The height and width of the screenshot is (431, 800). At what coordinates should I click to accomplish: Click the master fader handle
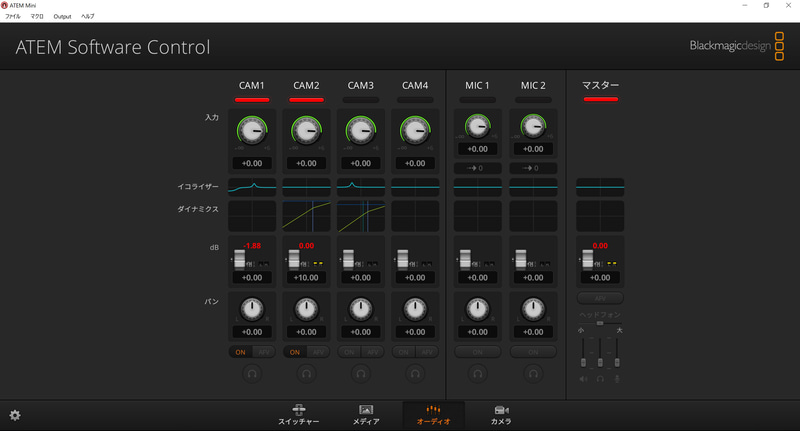[x=588, y=259]
